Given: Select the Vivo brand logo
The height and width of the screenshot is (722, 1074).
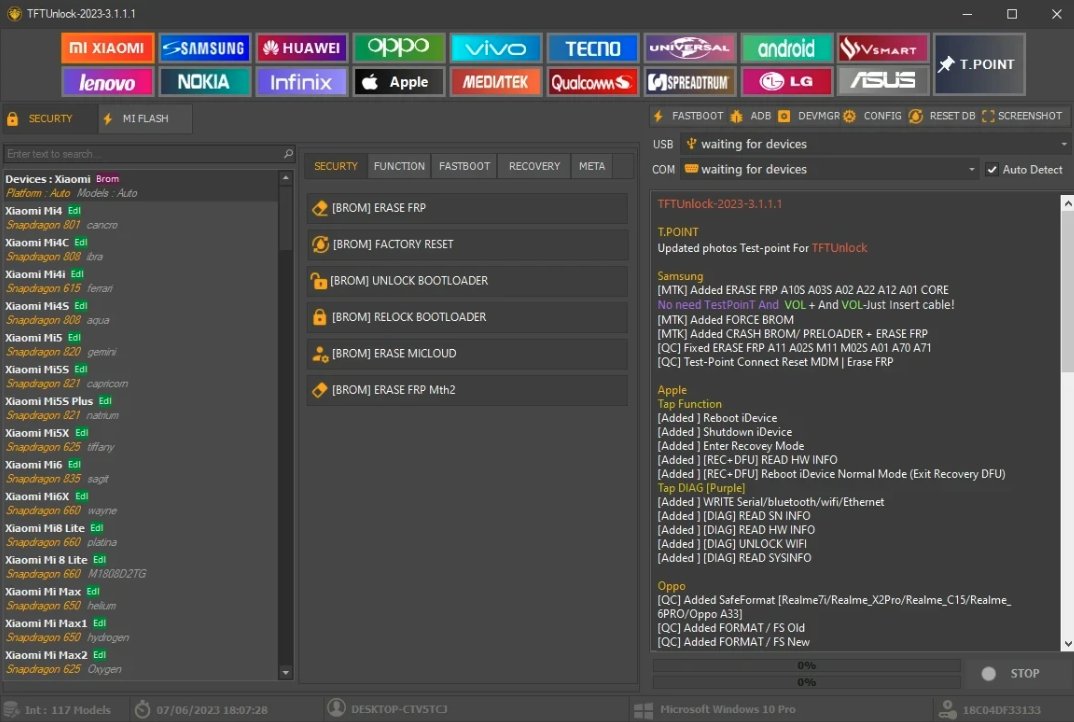Looking at the screenshot, I should tap(496, 48).
